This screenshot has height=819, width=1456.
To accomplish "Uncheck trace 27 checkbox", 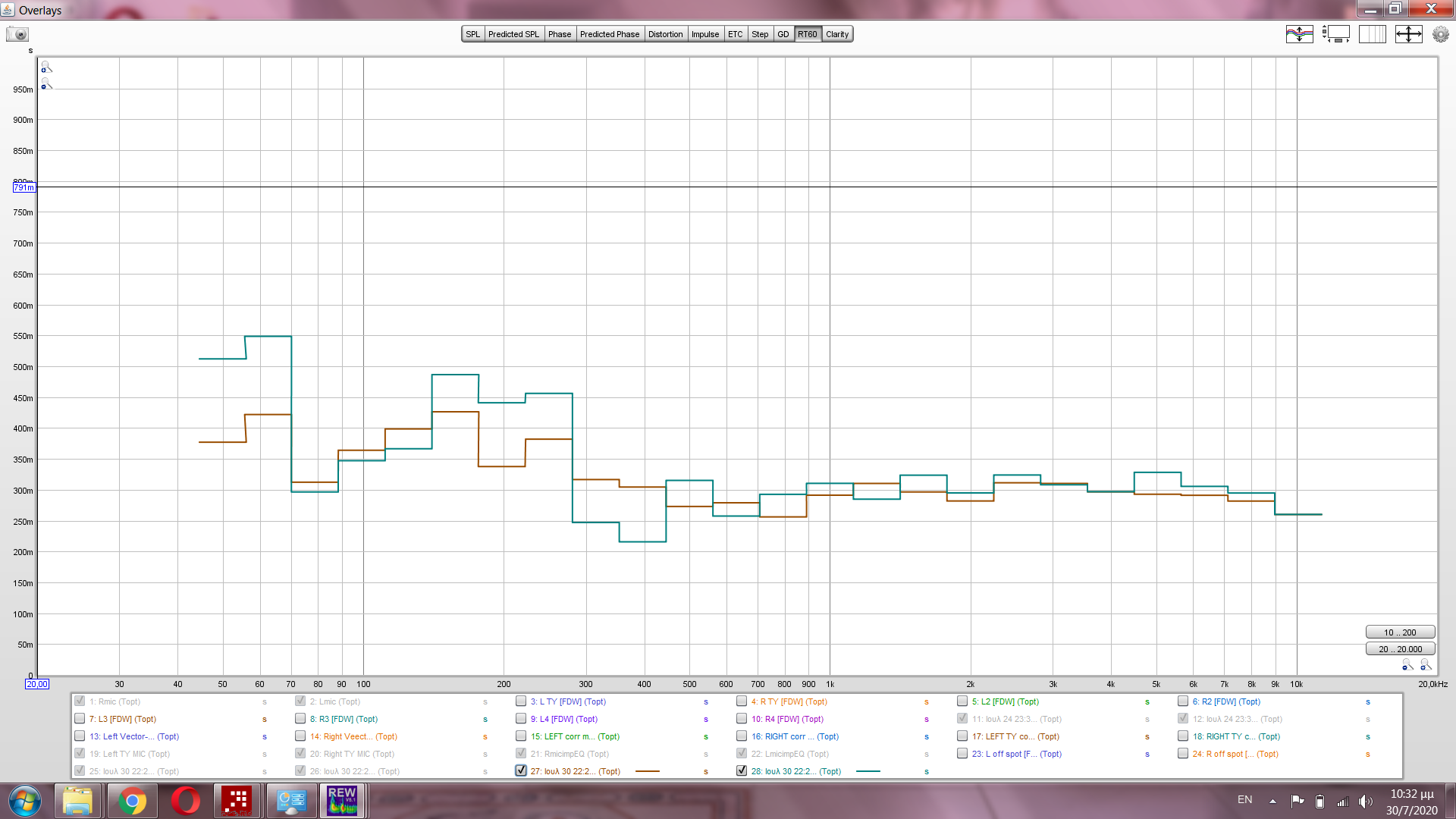I will click(521, 770).
